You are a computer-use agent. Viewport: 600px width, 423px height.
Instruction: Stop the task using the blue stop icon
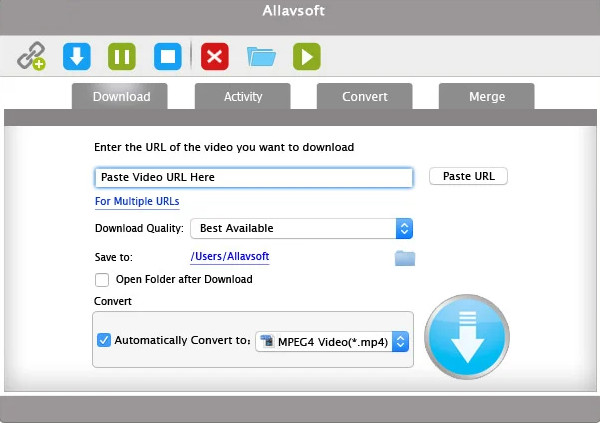point(168,56)
